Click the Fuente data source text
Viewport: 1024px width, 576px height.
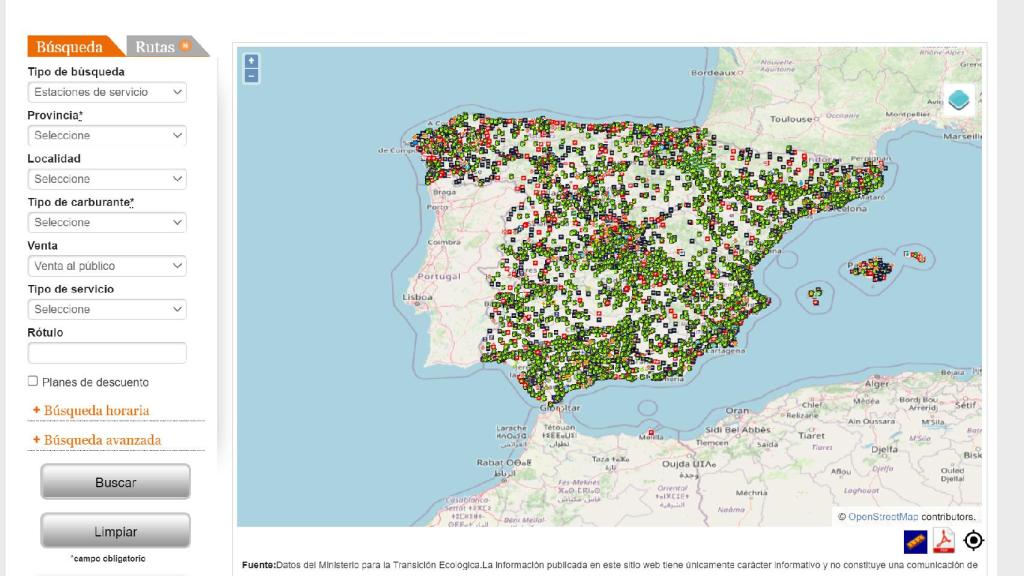coord(610,565)
